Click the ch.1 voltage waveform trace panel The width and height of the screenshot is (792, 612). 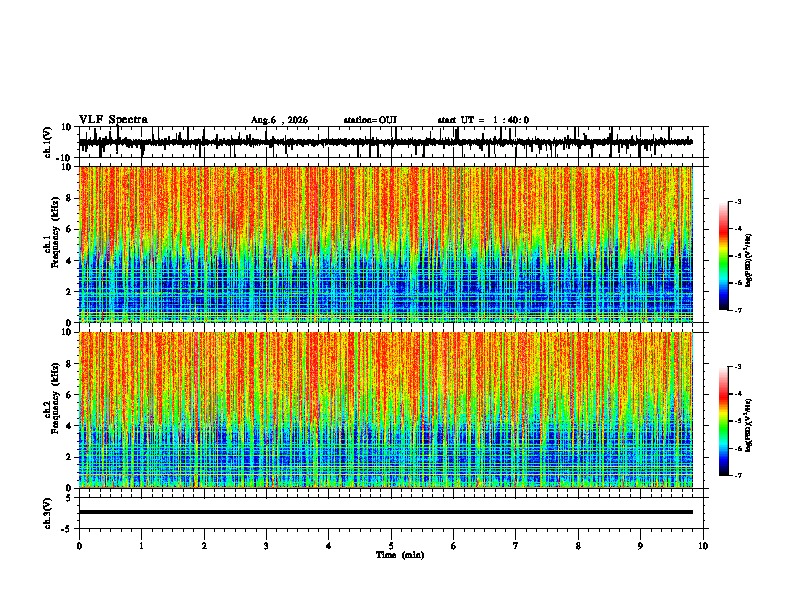(391, 142)
